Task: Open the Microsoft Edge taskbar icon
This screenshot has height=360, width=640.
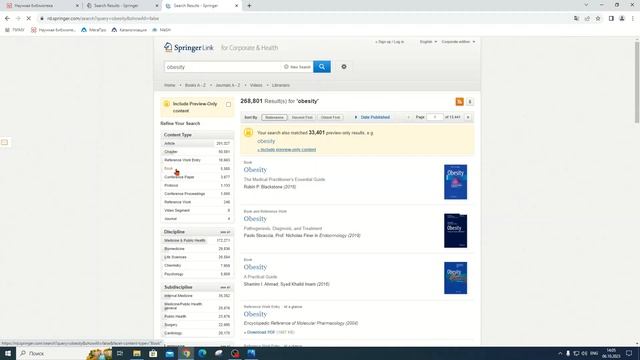Action: [202, 353]
